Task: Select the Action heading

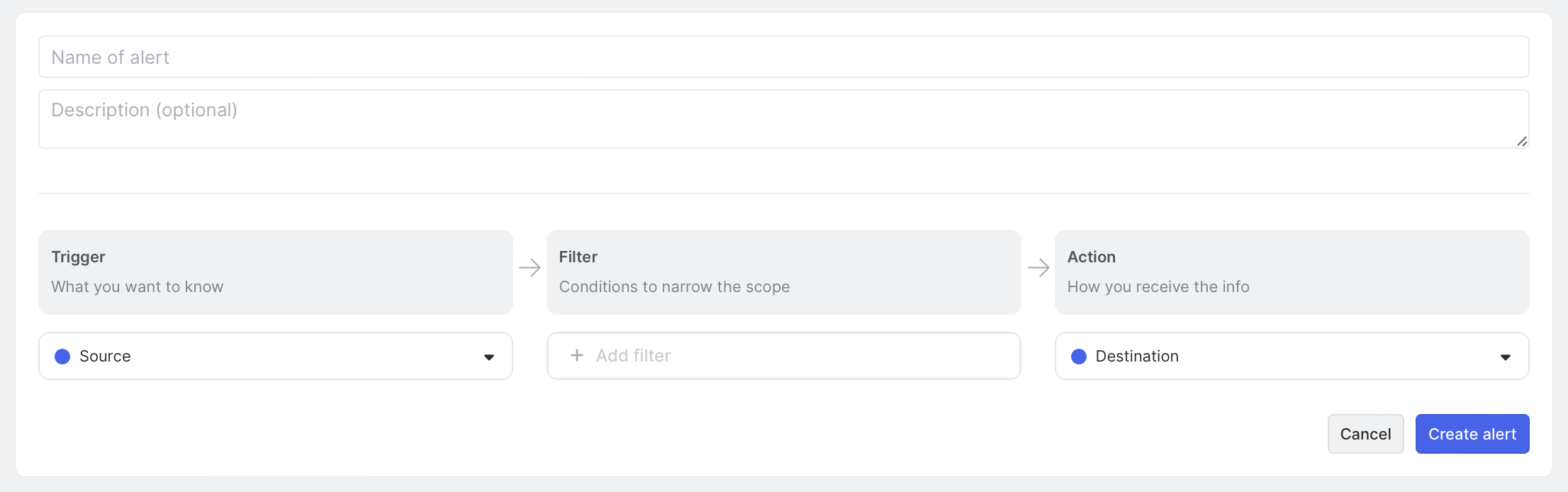Action: [x=1092, y=257]
